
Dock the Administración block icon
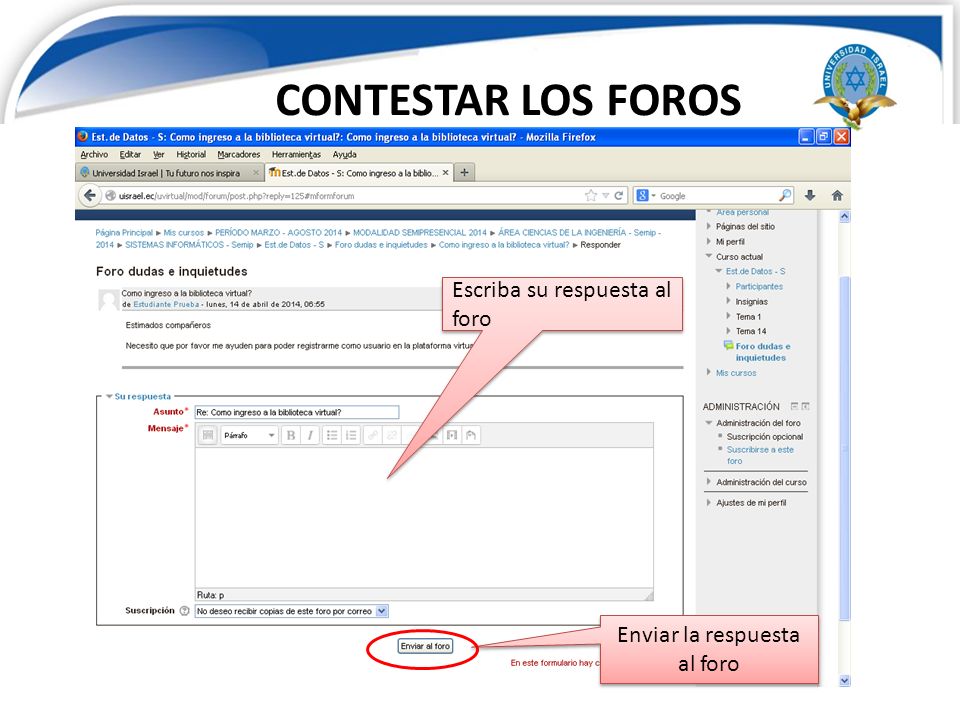(x=806, y=406)
